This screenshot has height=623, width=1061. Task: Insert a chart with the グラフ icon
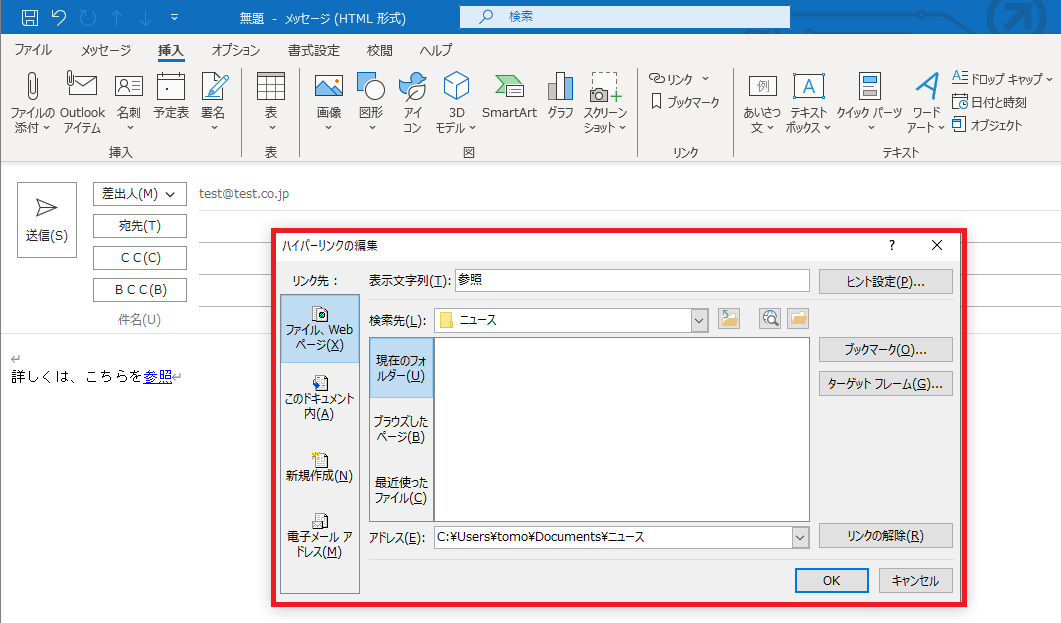pyautogui.click(x=560, y=98)
